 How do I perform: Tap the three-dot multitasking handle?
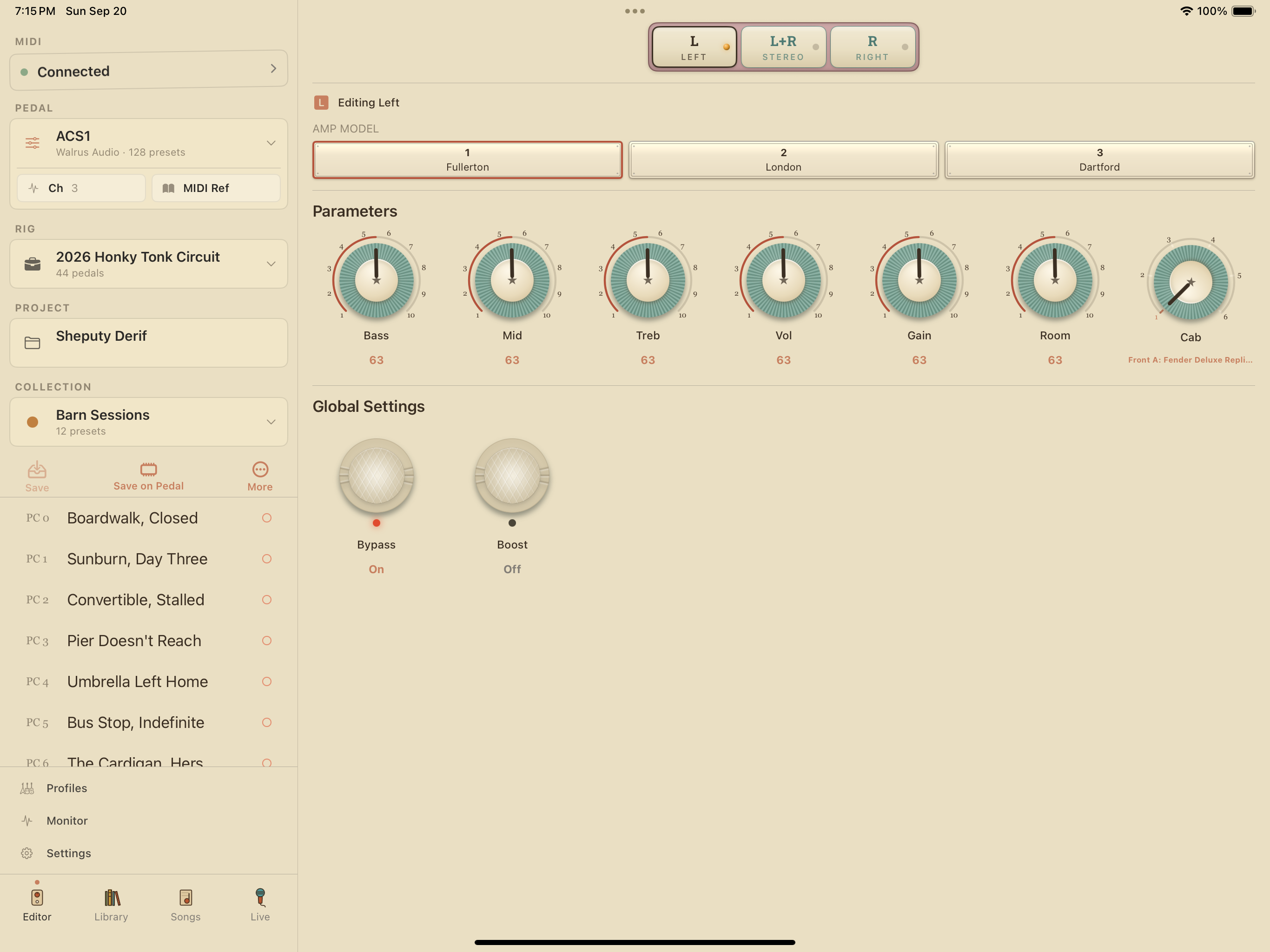(635, 11)
